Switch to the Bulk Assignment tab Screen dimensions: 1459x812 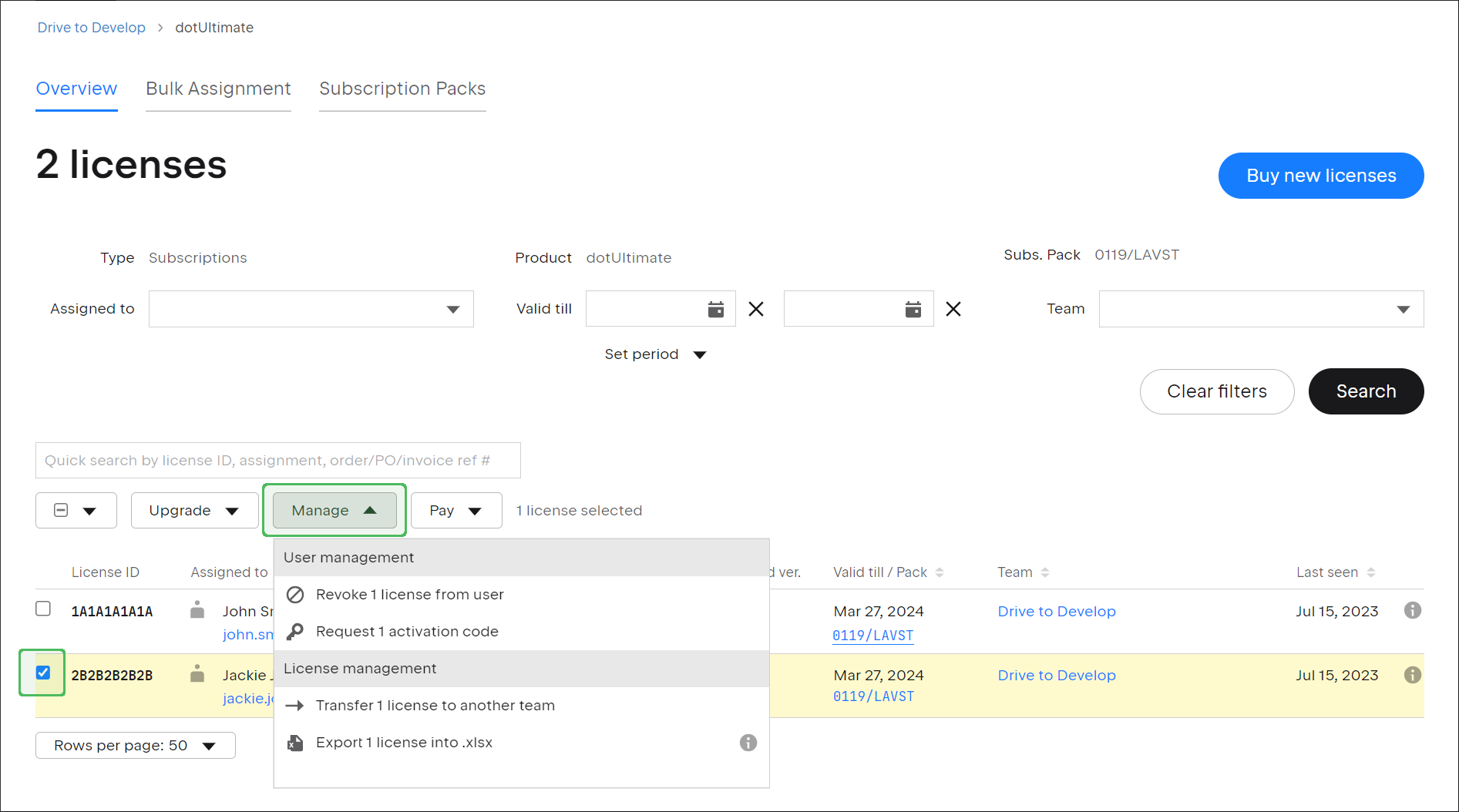[x=218, y=89]
